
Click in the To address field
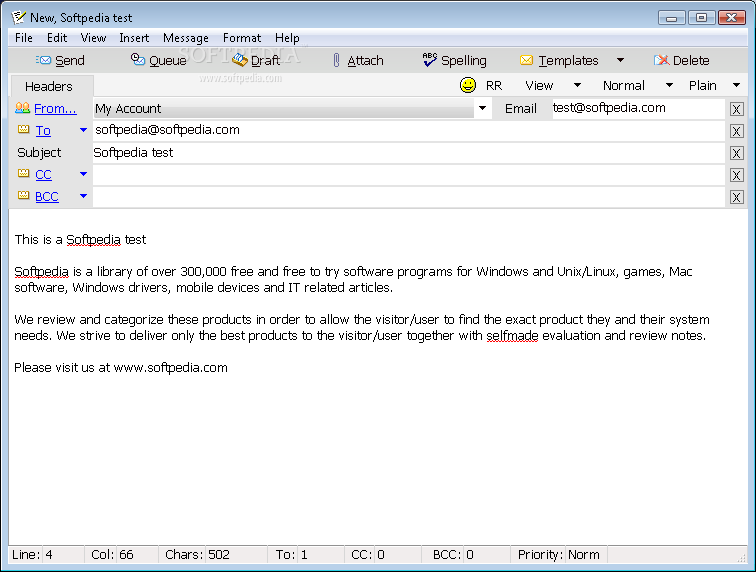408,131
